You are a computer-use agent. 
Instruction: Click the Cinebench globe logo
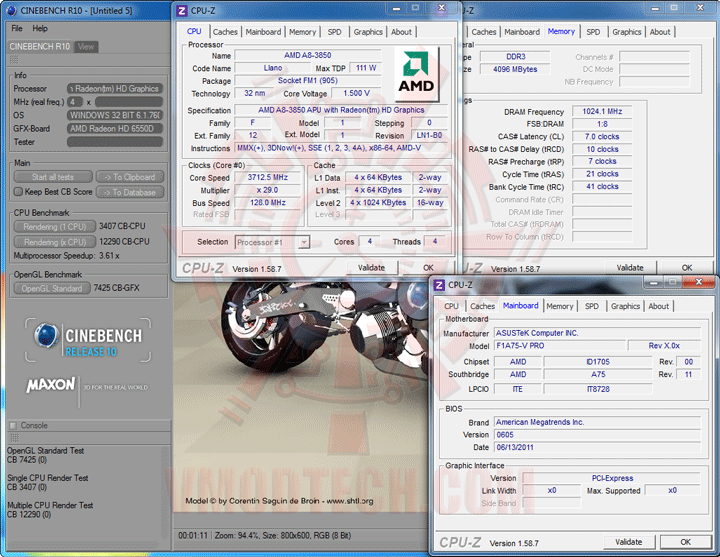46,336
